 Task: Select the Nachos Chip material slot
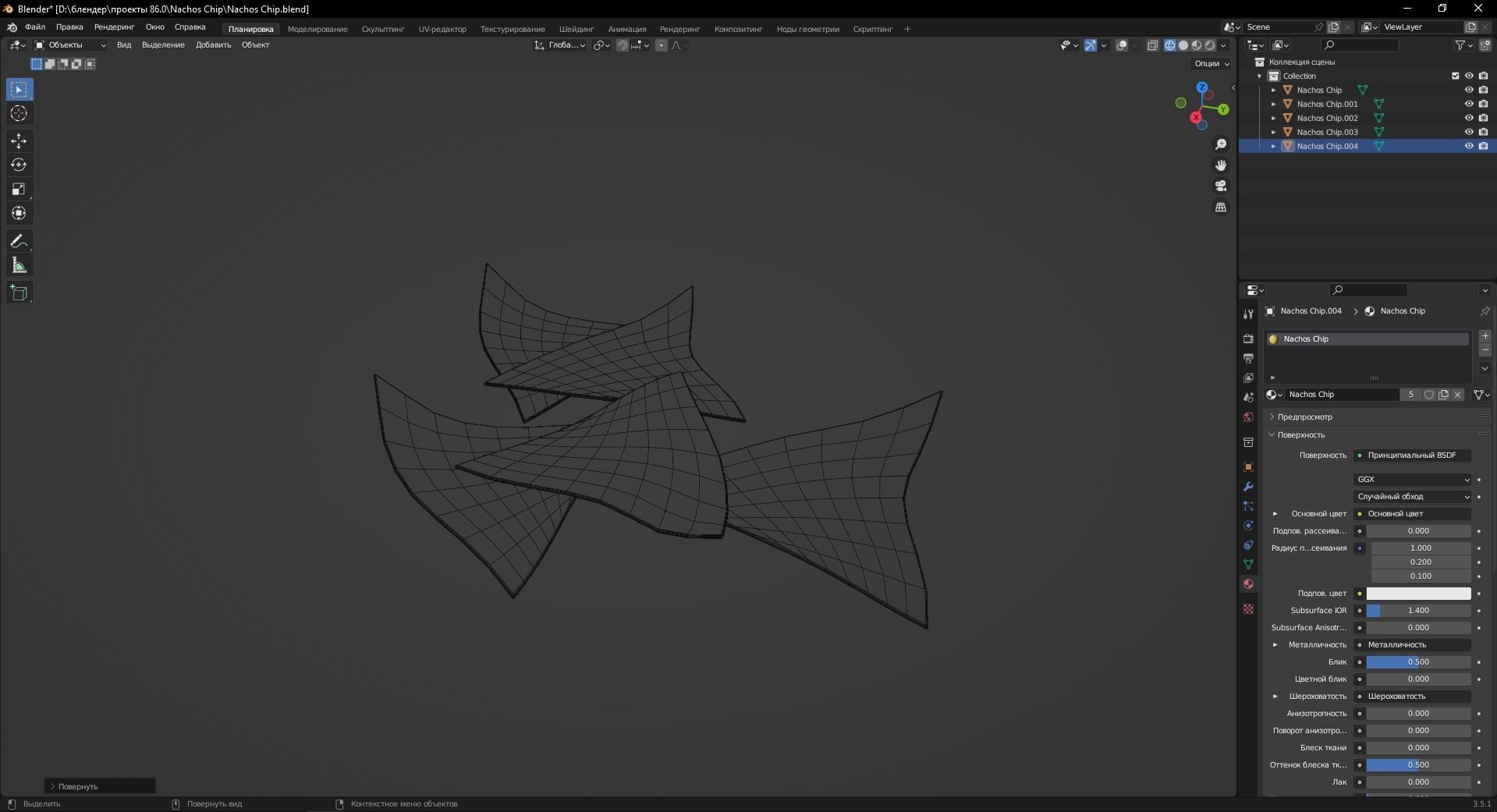pos(1367,339)
